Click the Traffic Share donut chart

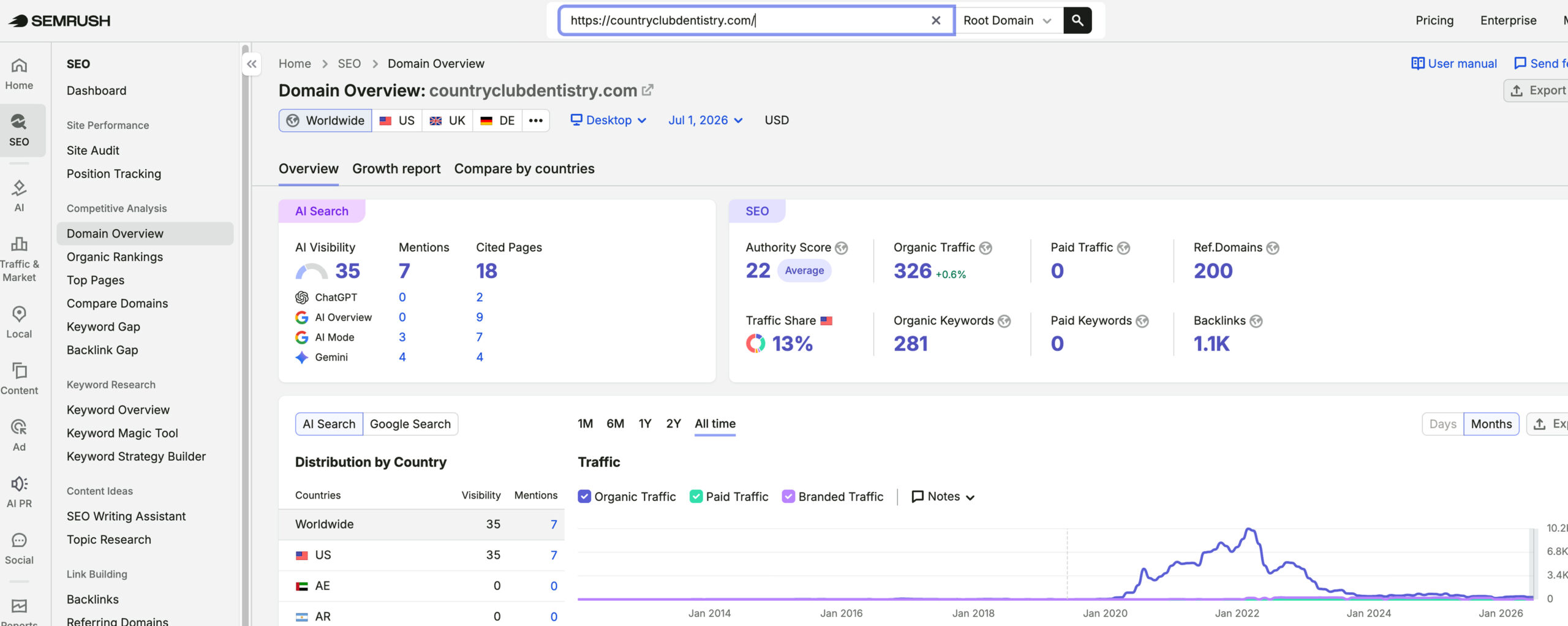coord(755,344)
